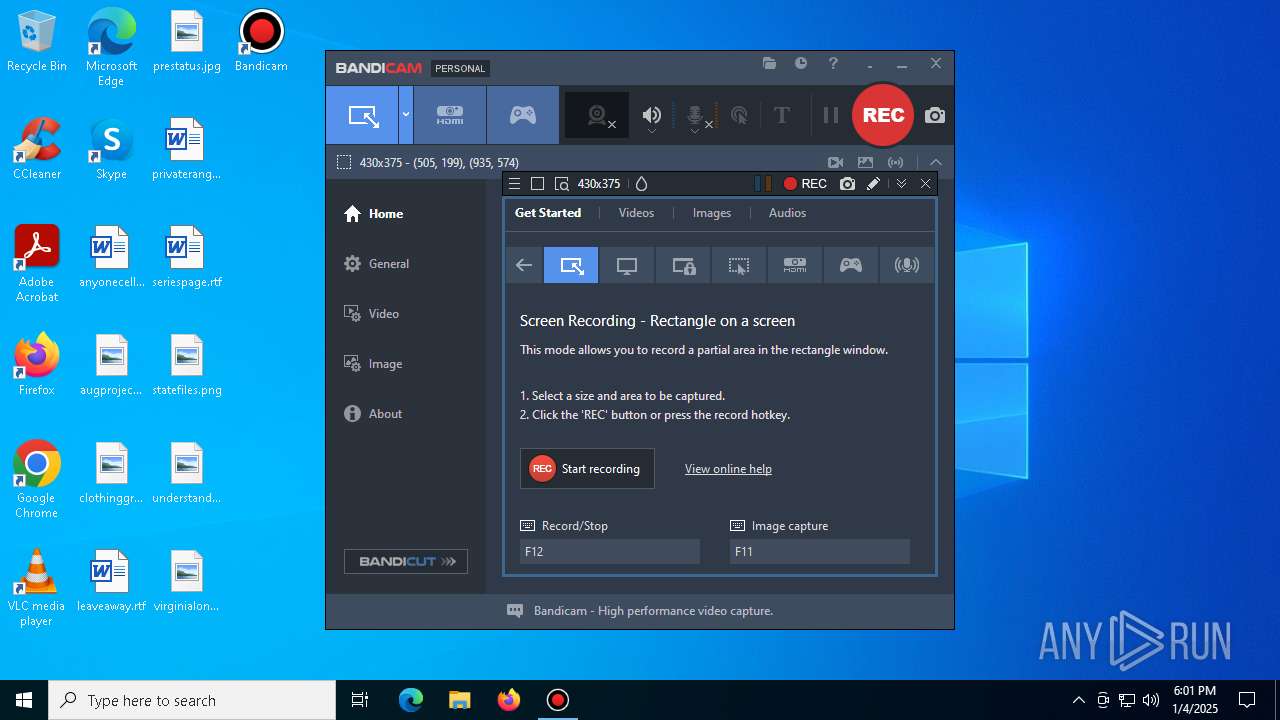1280x720 pixels.
Task: Switch to Game recording mode in main toolbar
Action: (x=523, y=115)
